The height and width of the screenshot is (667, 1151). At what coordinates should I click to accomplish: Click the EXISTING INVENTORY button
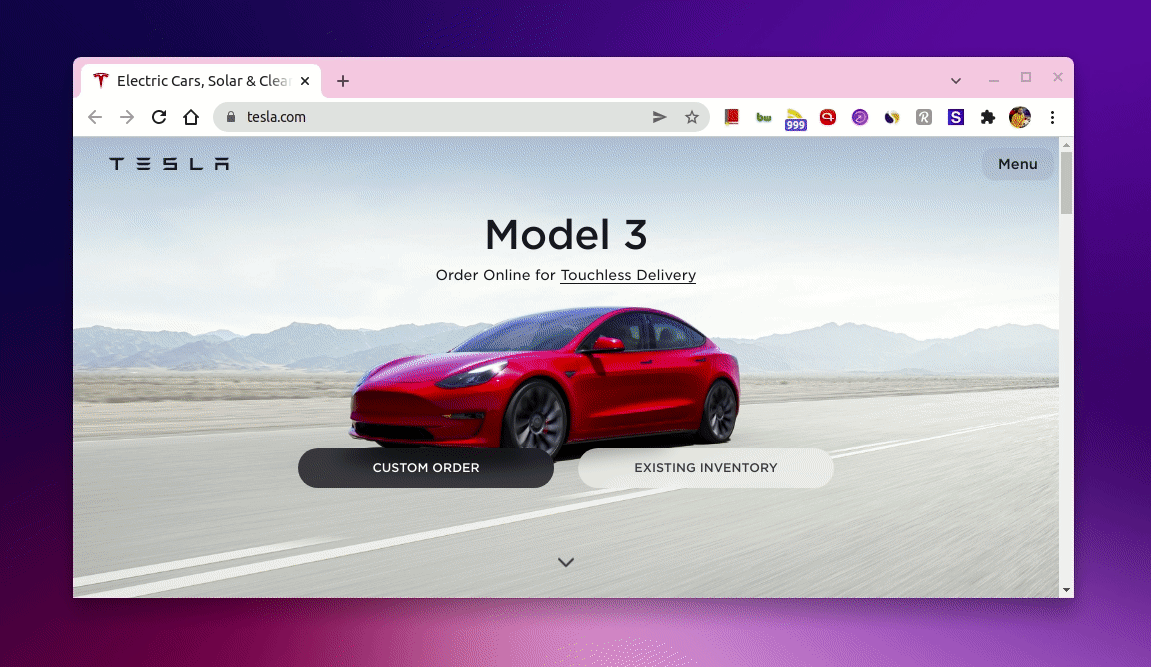(705, 468)
